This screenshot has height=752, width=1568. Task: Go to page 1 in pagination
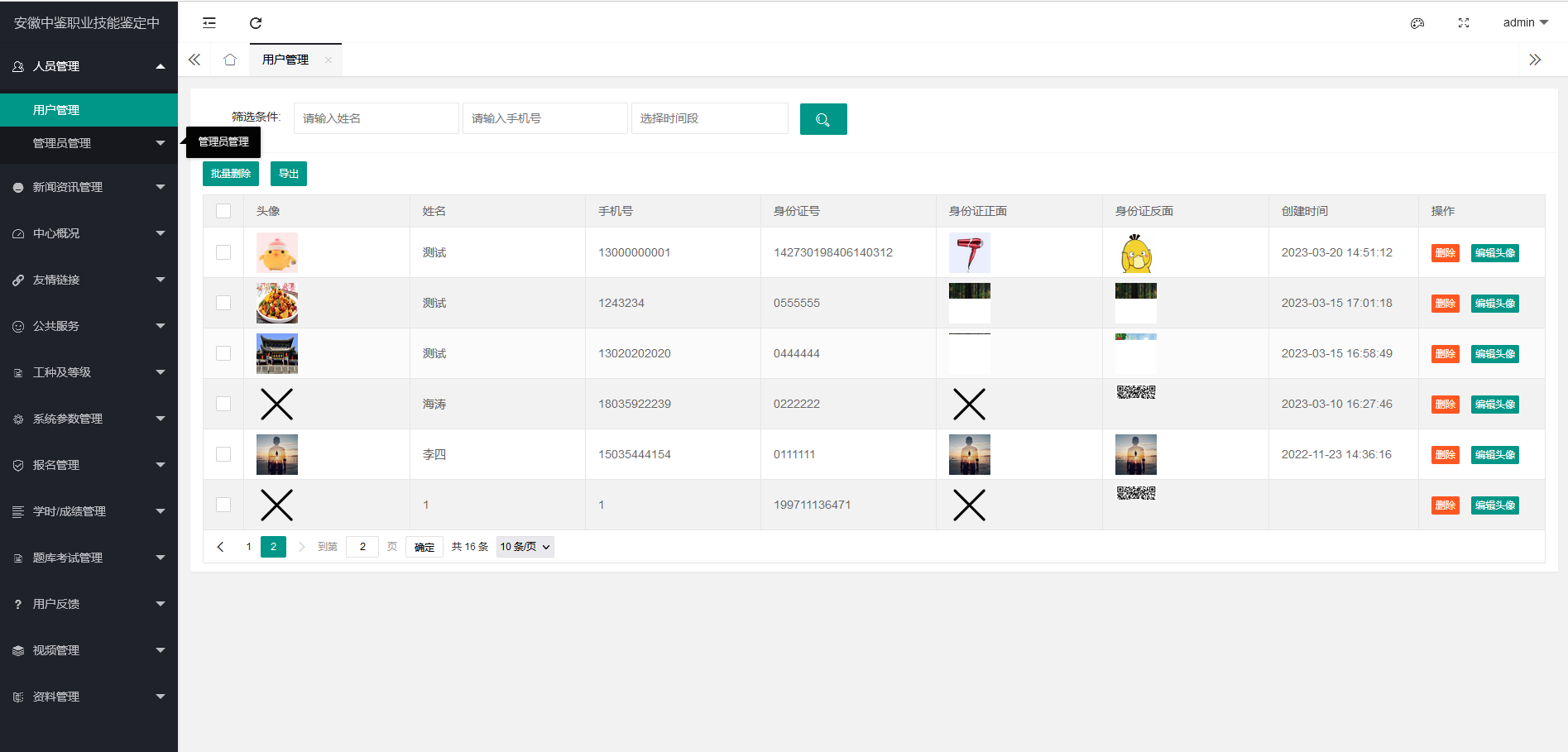pyautogui.click(x=248, y=547)
